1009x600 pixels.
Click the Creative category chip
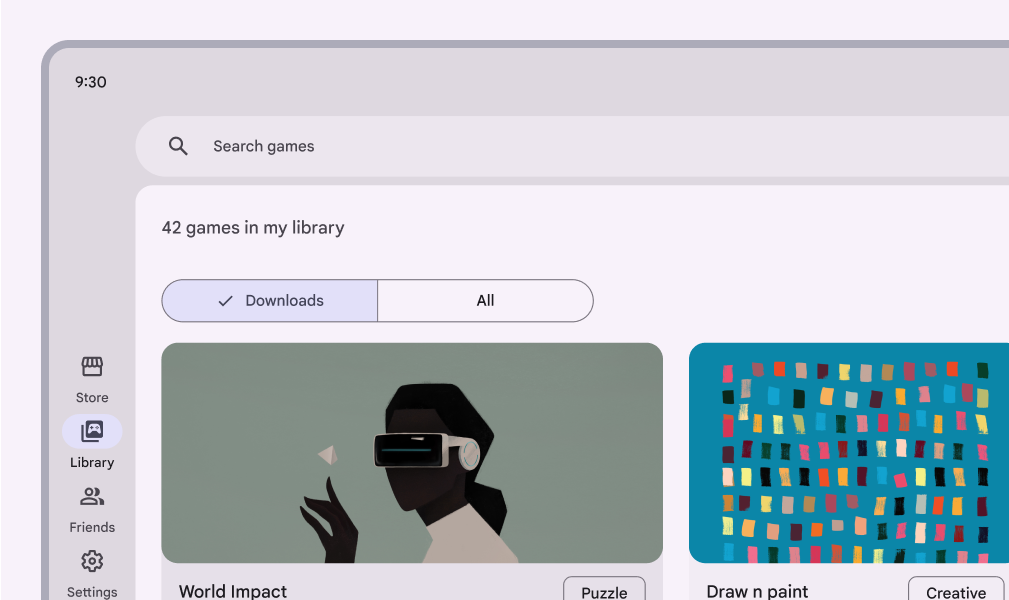(x=955, y=591)
